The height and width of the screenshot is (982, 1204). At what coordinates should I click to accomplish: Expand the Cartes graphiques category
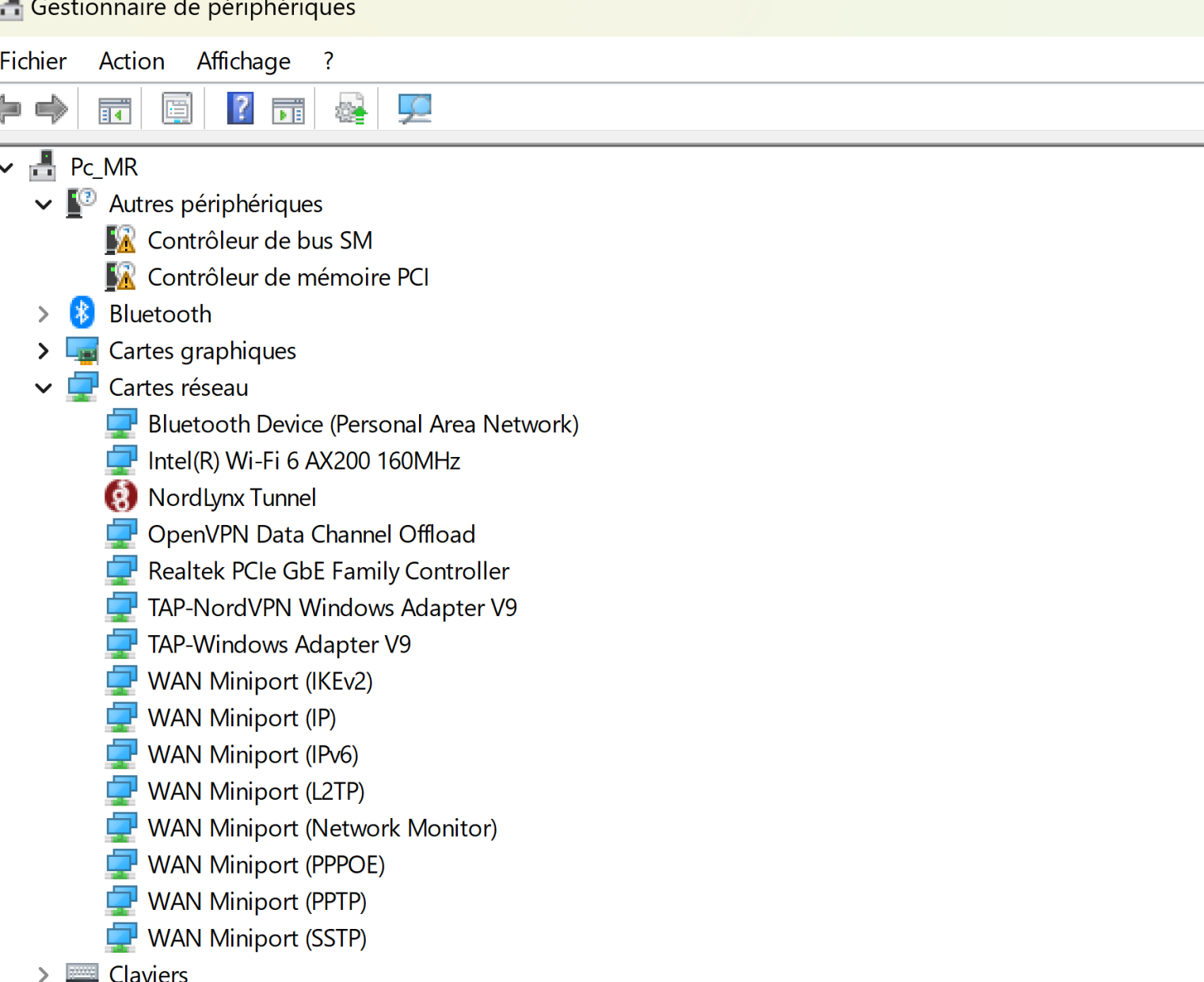click(44, 351)
